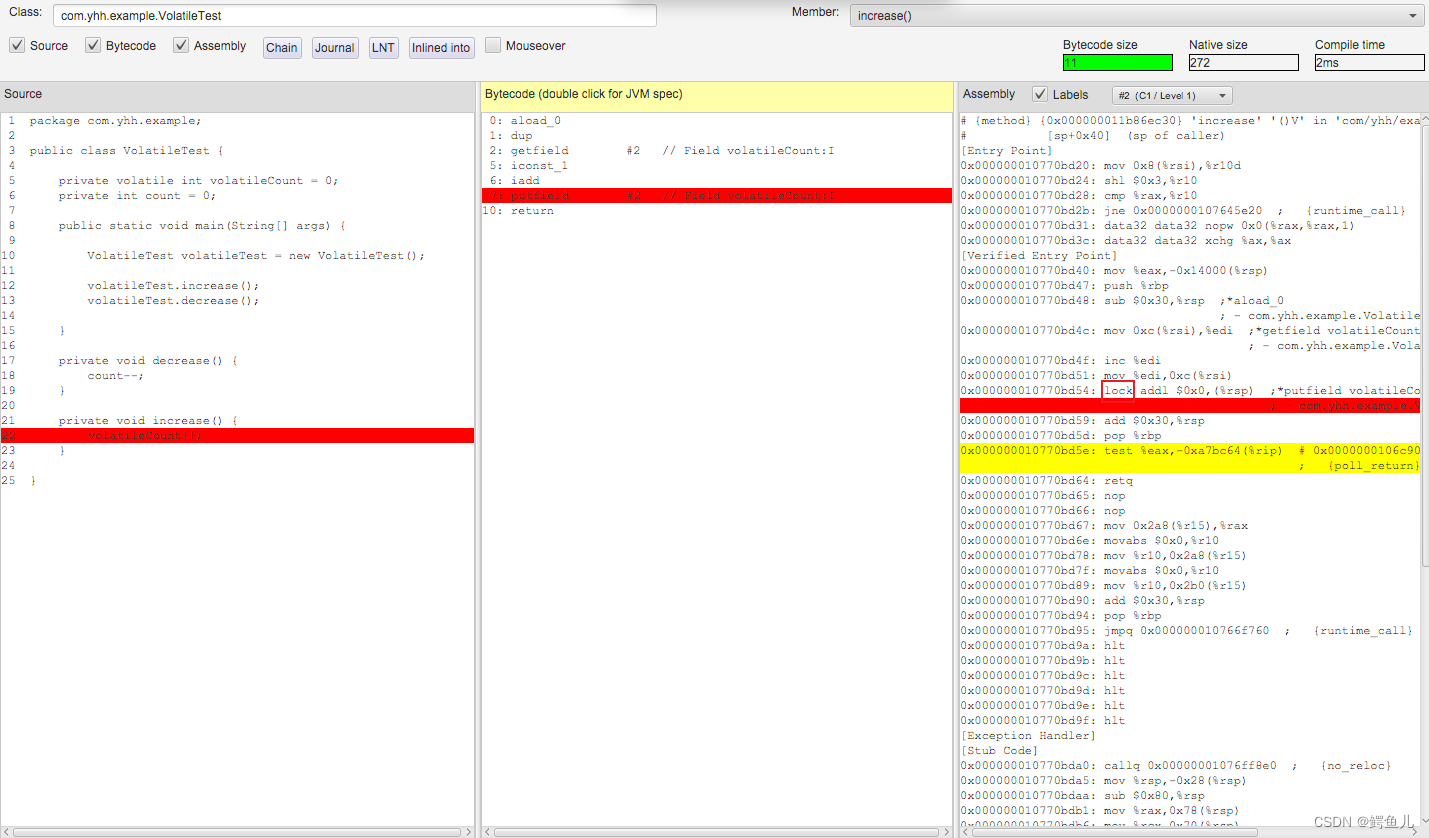Select bytecode line '10: return'
Viewport: 1429px width, 838px height.
(x=518, y=210)
